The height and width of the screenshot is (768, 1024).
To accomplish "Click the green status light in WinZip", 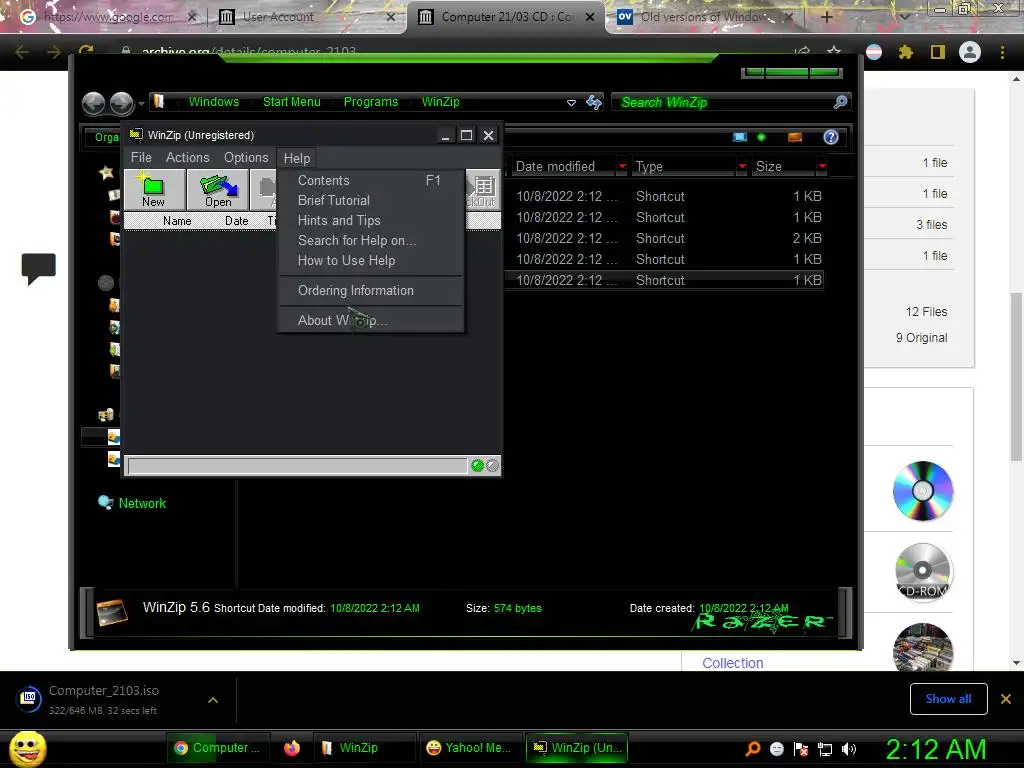I will (477, 466).
